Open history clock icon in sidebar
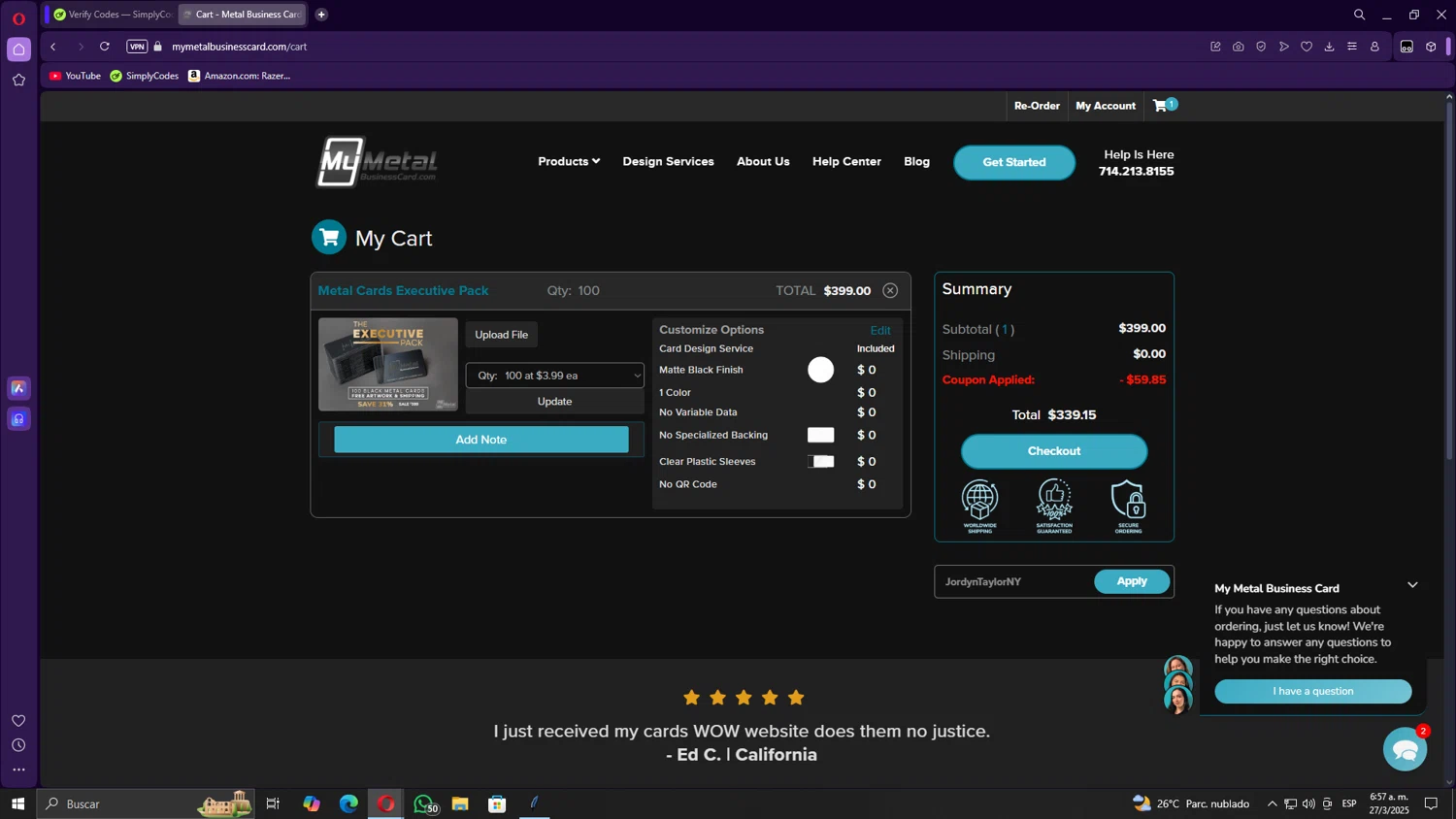 click(18, 745)
